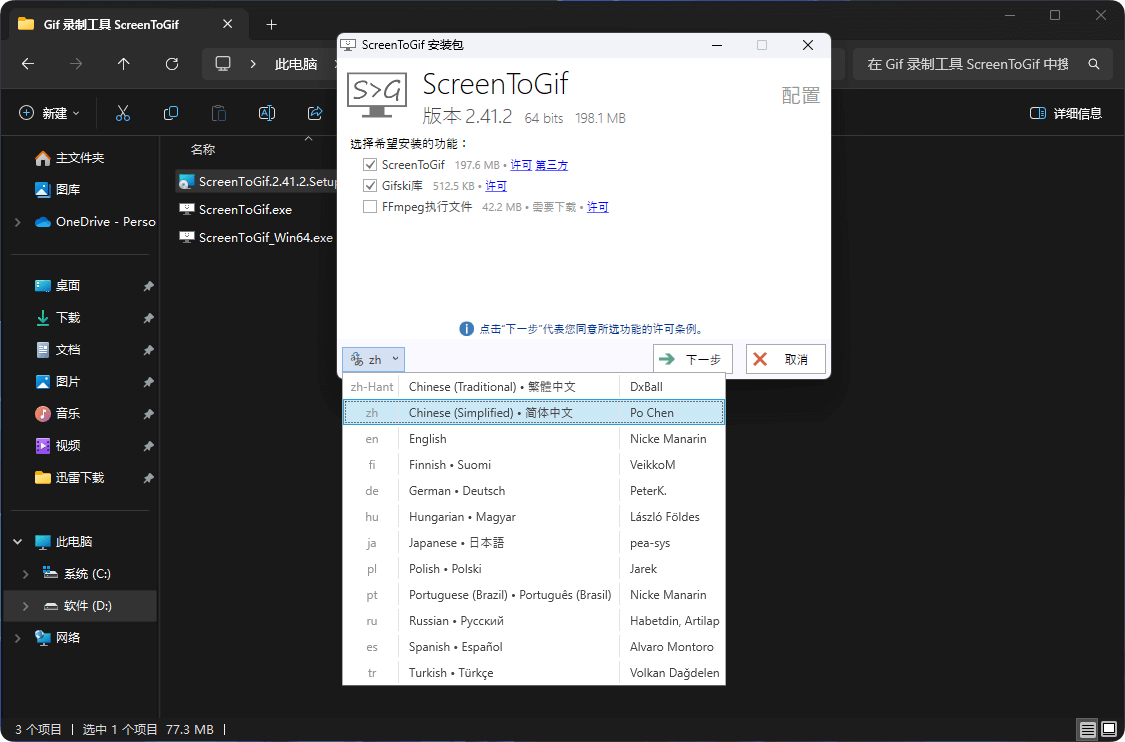Click the info icon beside license notice
1125x742 pixels.
[466, 329]
